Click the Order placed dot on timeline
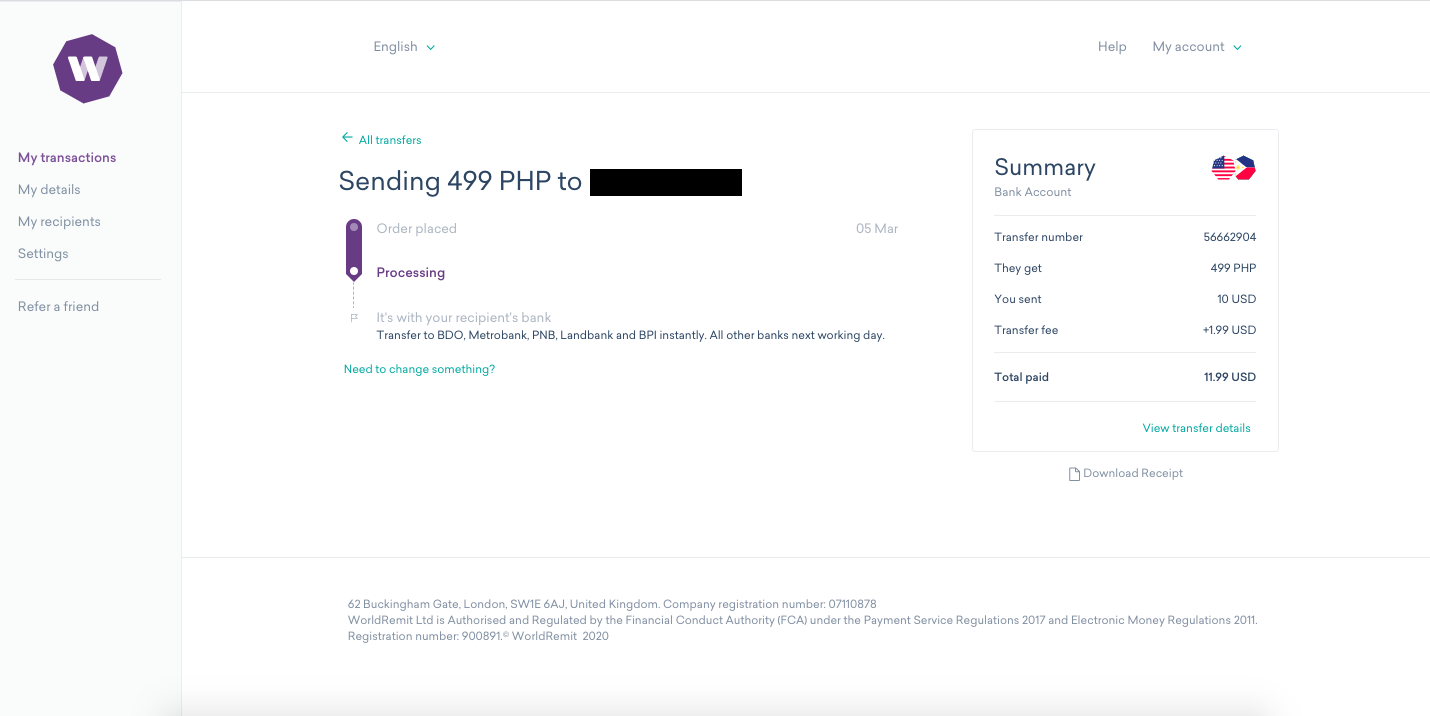Viewport: 1430px width, 716px height. click(354, 228)
